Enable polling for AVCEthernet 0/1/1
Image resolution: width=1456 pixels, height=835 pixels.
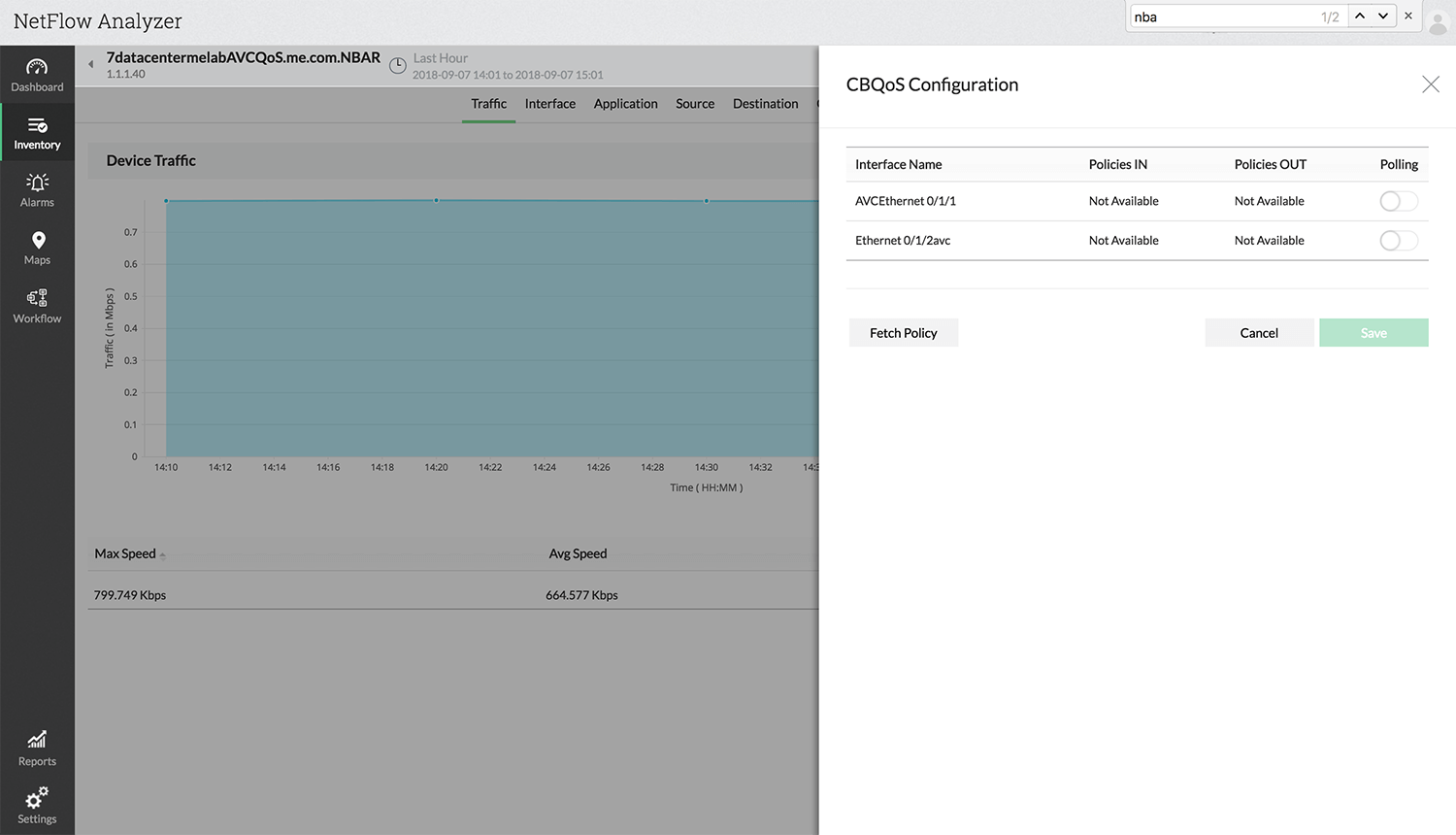[x=1398, y=201]
